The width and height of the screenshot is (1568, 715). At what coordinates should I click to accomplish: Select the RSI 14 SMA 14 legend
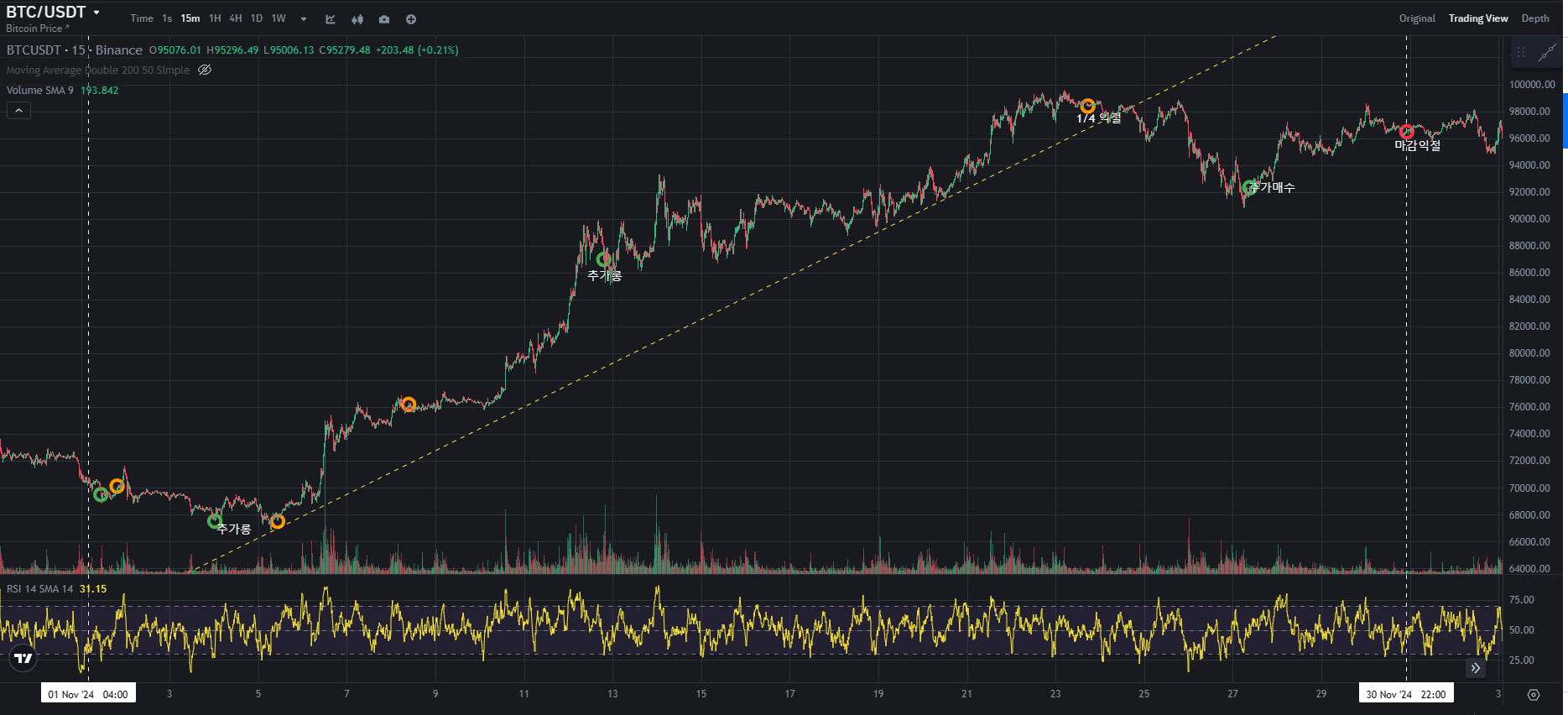click(40, 589)
